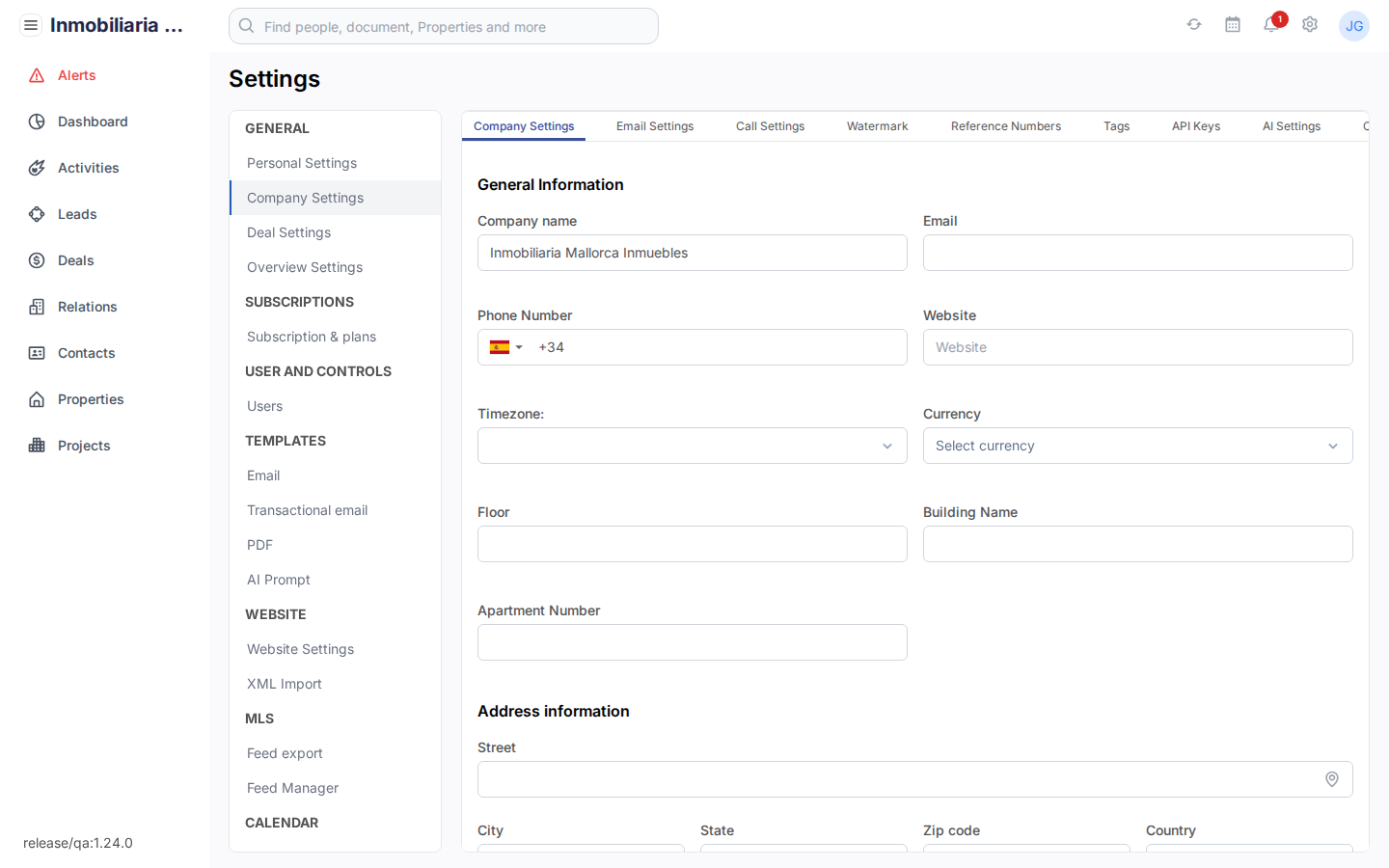The height and width of the screenshot is (868, 1389).
Task: Switch to the Watermark tab
Action: [x=877, y=125]
